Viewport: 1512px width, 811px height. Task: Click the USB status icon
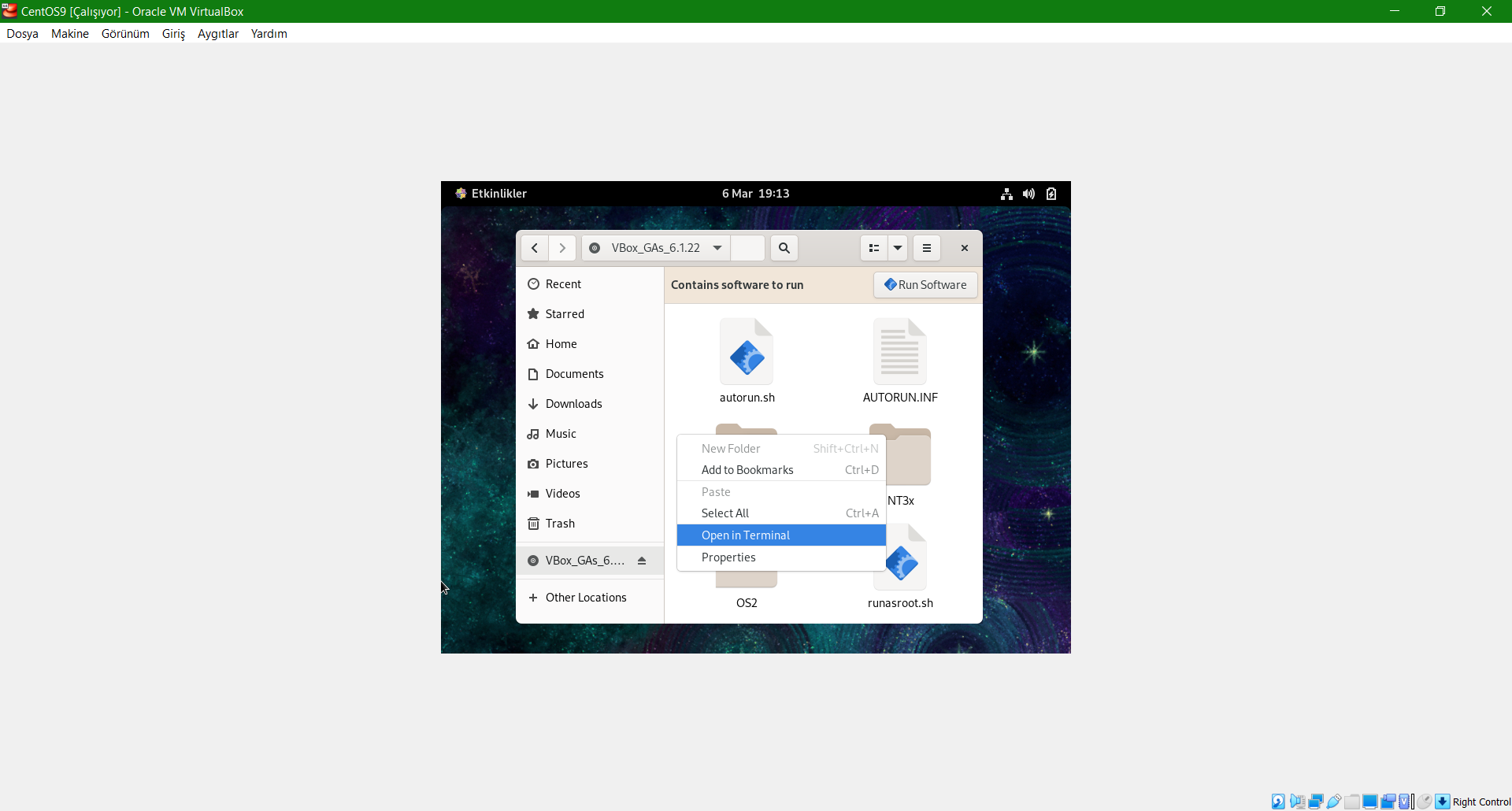(1334, 802)
